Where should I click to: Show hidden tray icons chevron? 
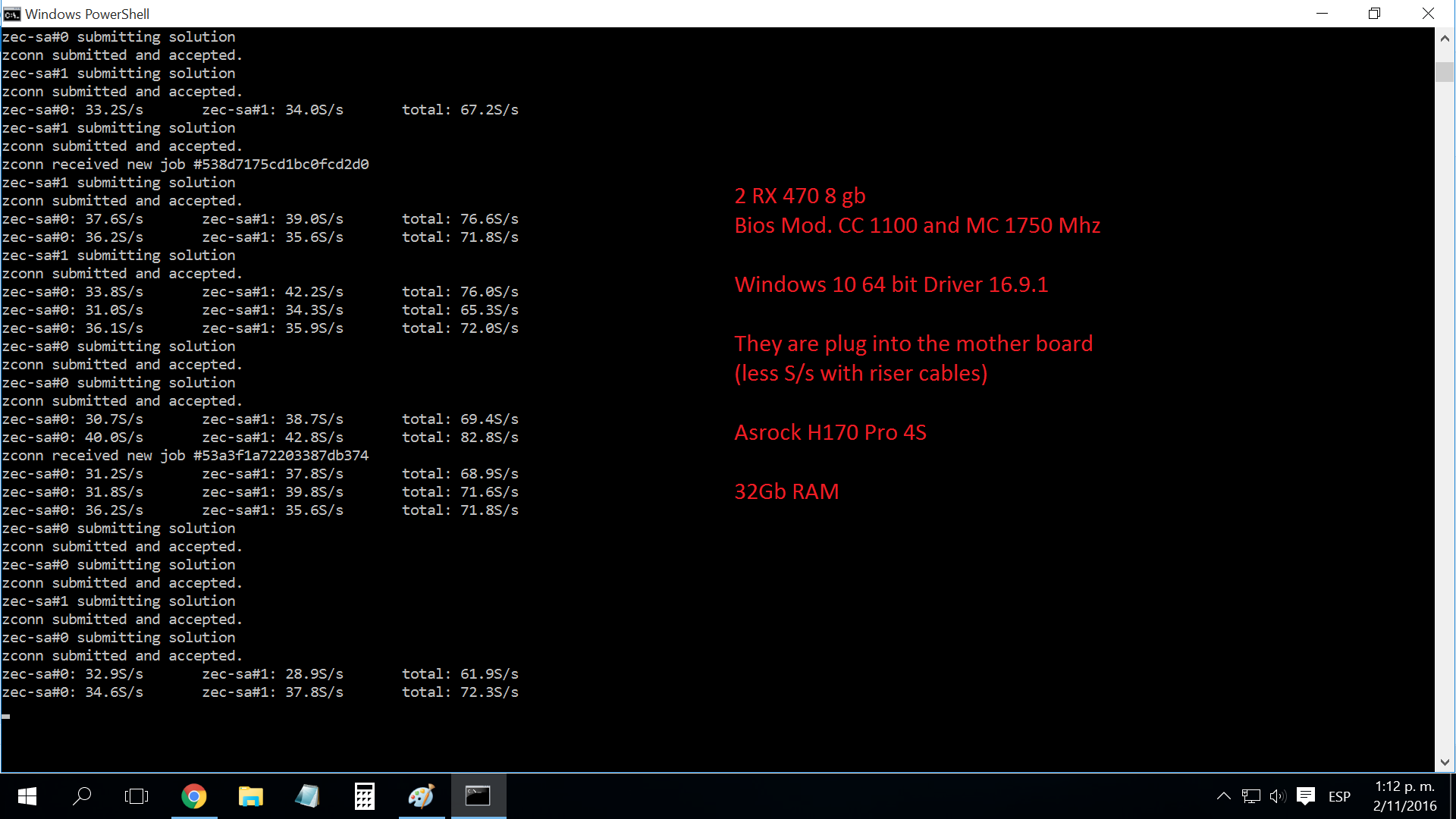click(x=1223, y=796)
